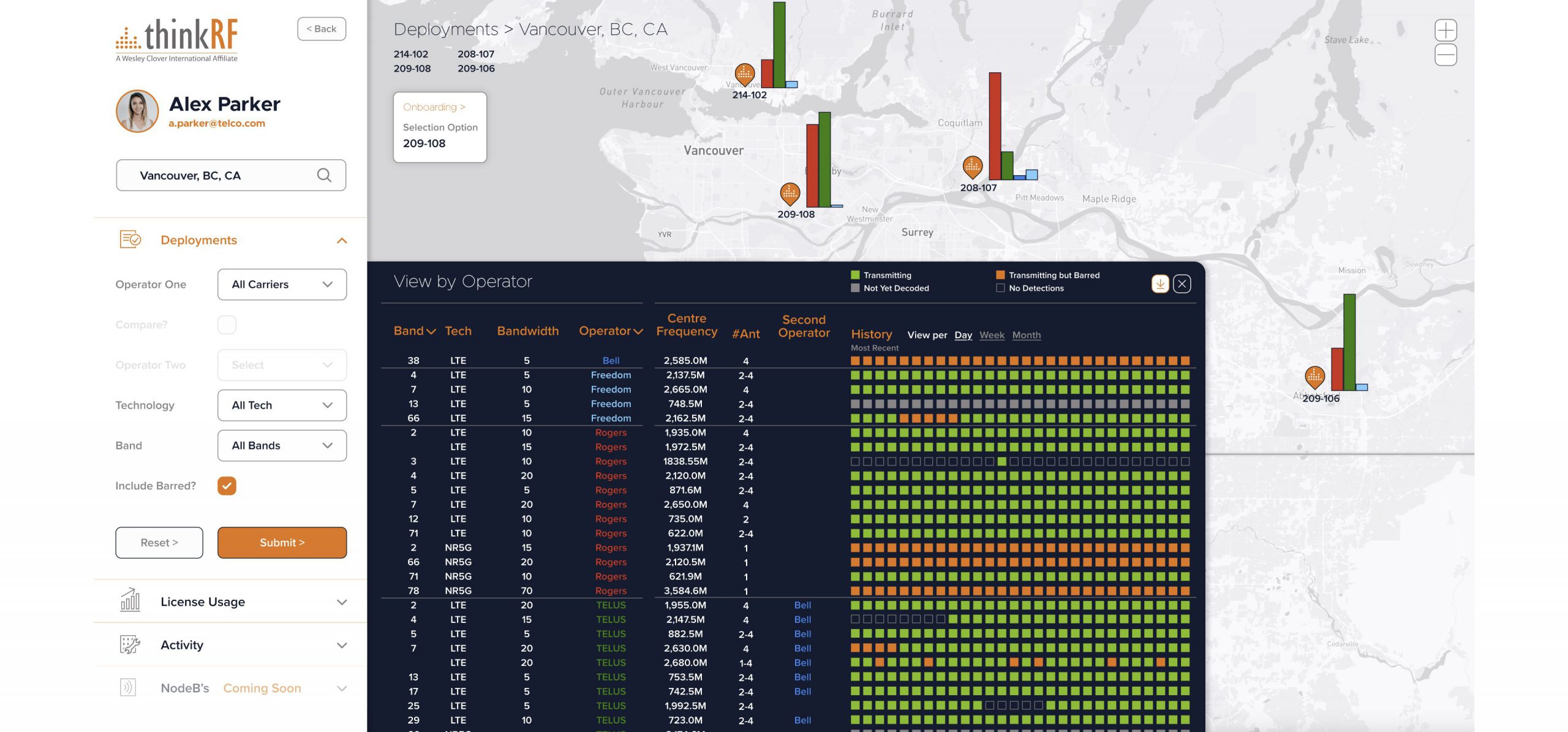The width and height of the screenshot is (1568, 732).
Task: Close the View by Operator panel
Action: [x=1182, y=284]
